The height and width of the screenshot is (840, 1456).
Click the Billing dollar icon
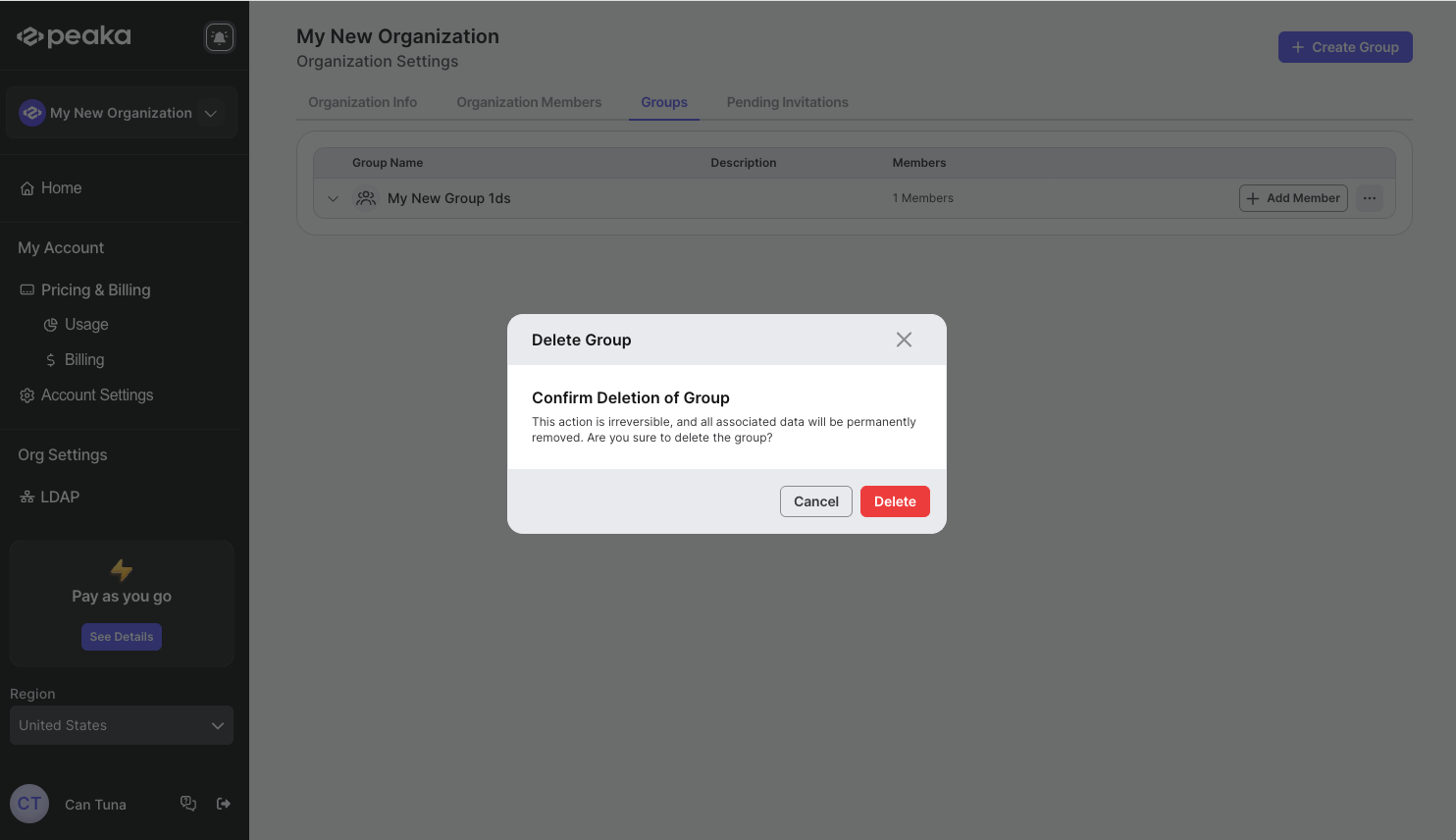tap(53, 359)
